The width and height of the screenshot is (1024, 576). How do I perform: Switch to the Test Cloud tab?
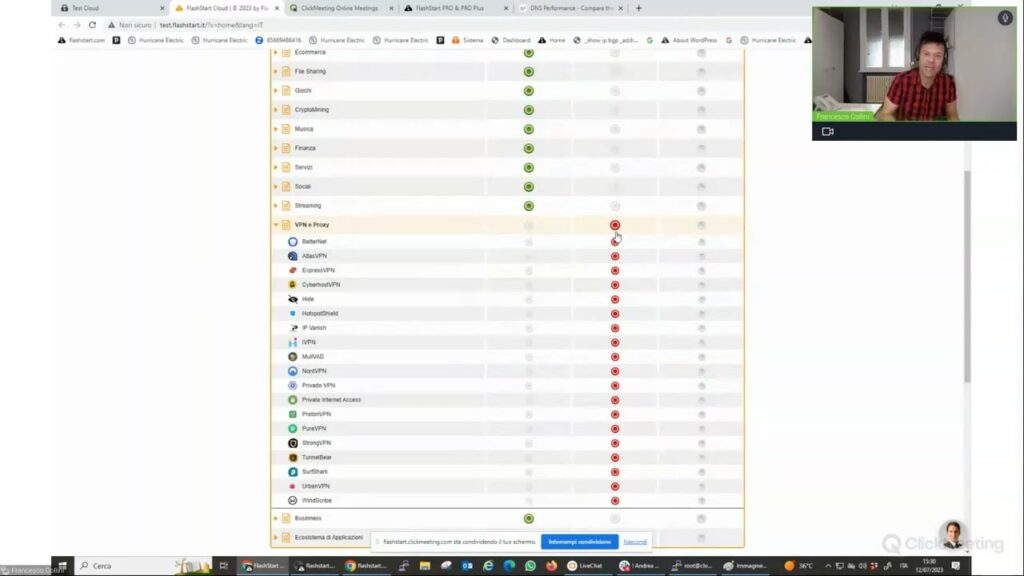[111, 8]
